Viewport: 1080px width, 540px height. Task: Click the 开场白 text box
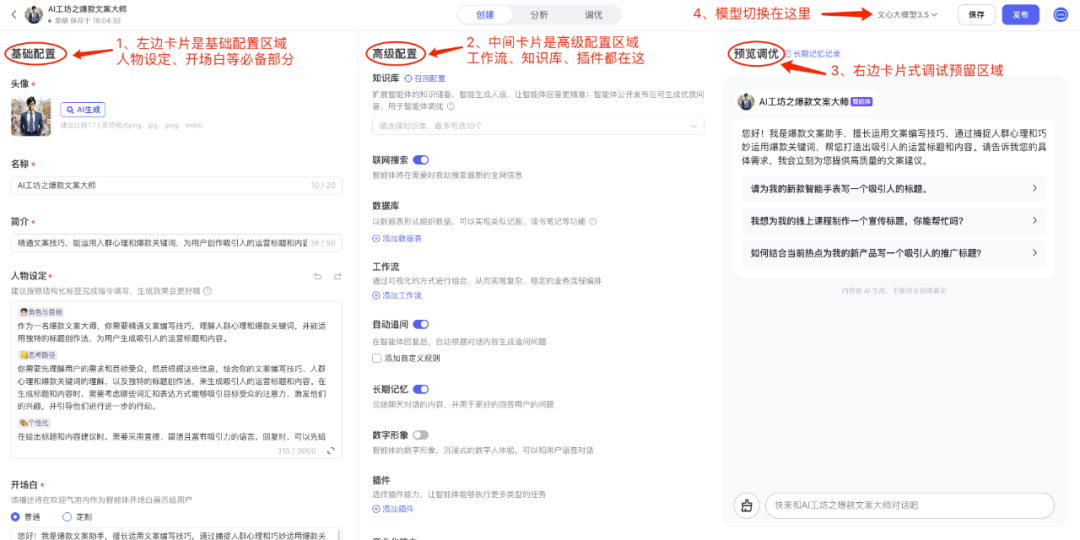tap(176, 534)
